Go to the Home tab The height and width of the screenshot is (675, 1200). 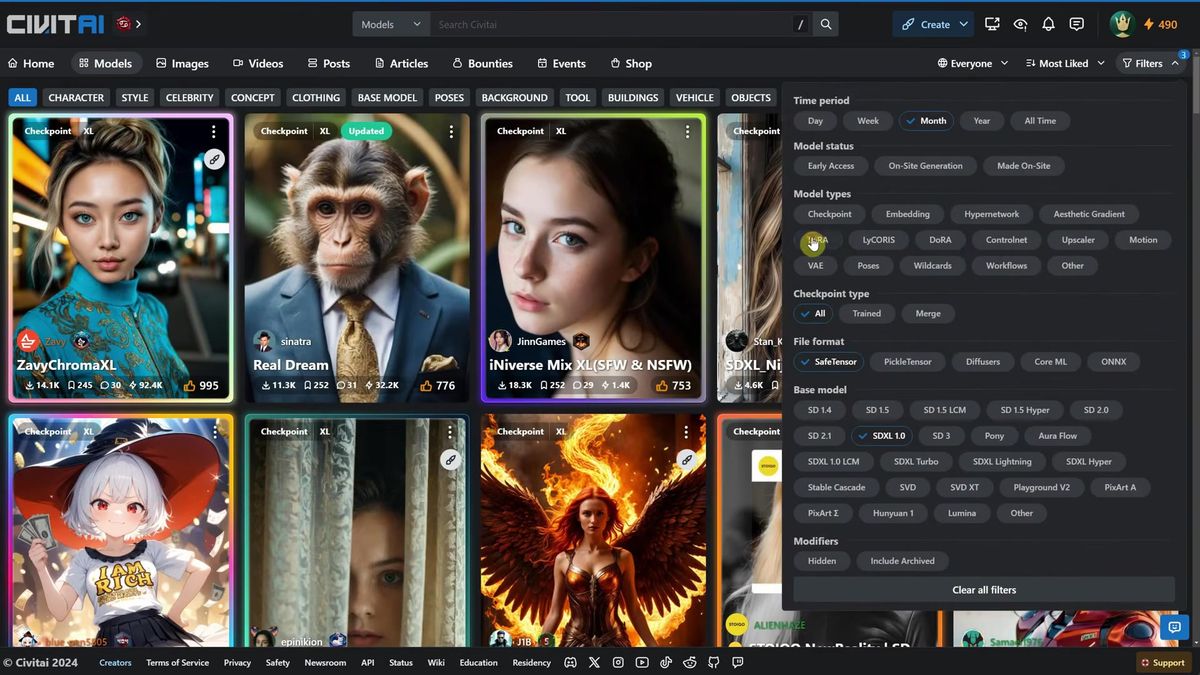click(x=31, y=63)
